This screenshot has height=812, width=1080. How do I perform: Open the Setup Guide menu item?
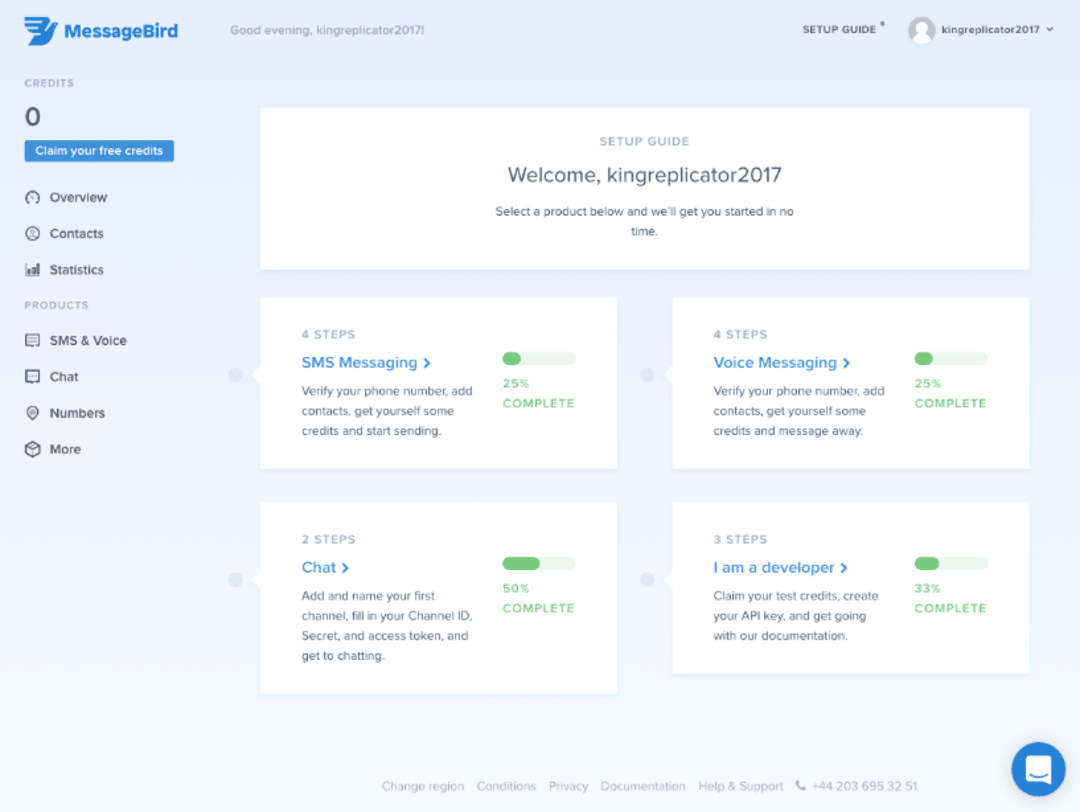[839, 30]
